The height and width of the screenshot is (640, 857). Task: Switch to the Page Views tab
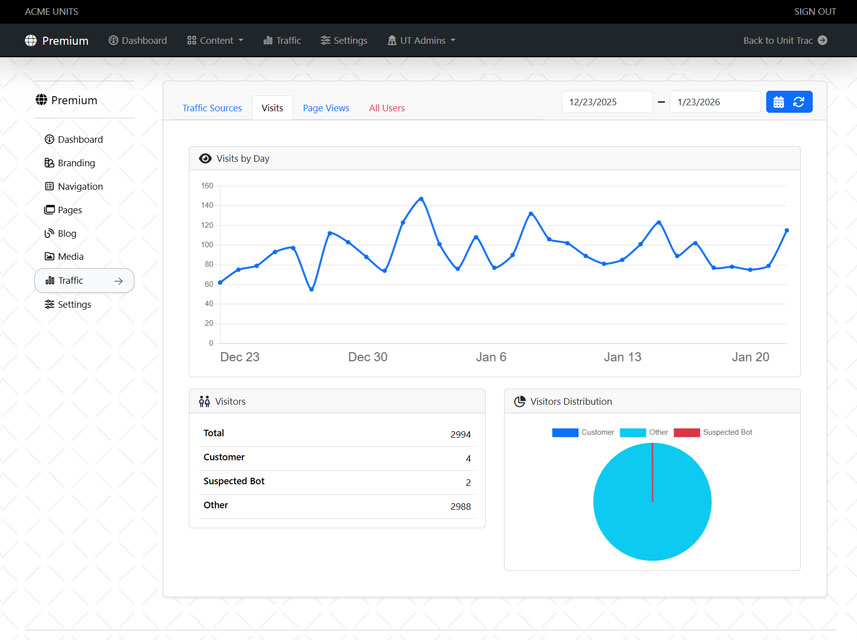coord(326,108)
